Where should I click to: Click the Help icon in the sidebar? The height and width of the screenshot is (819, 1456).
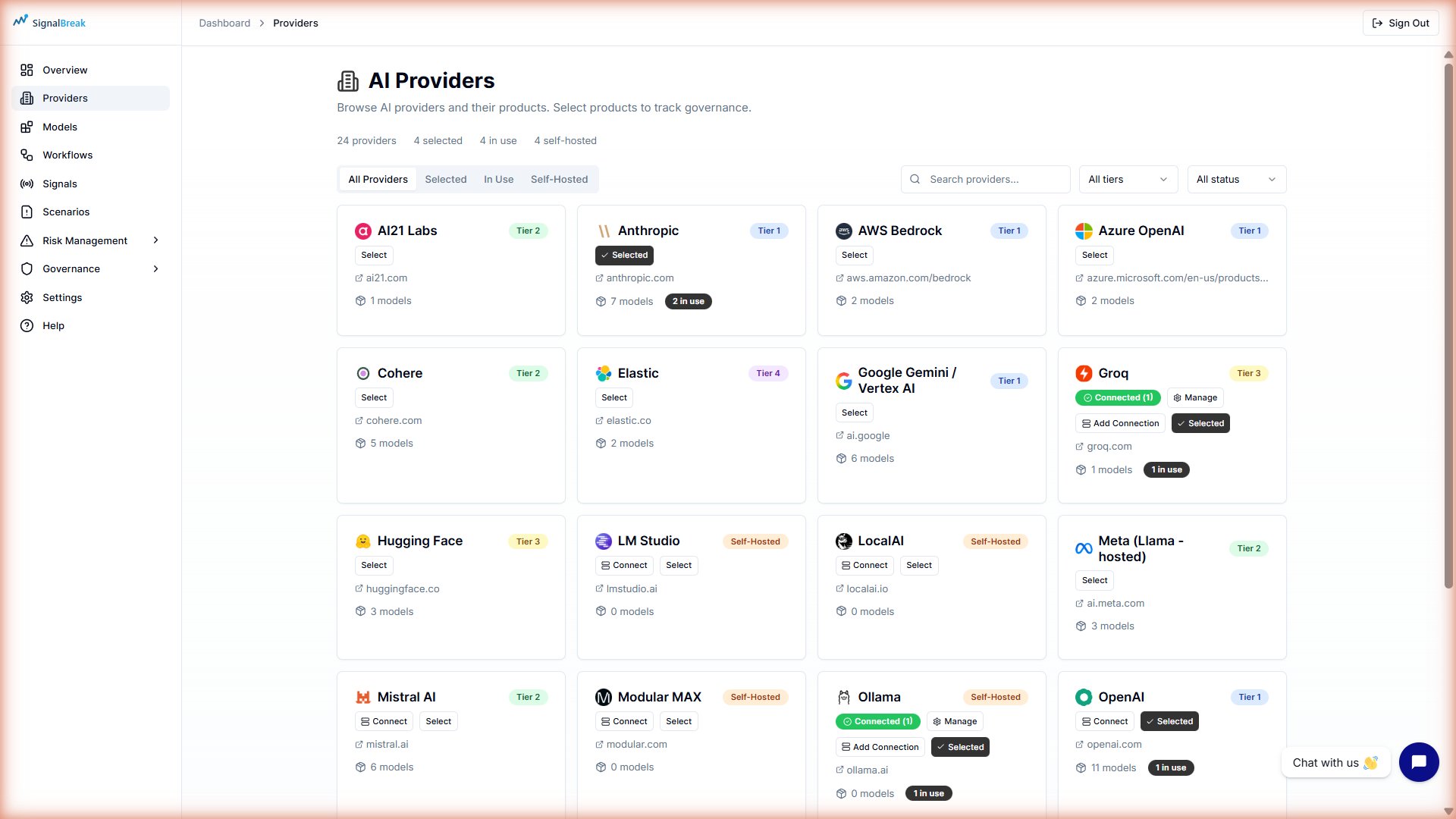tap(27, 325)
